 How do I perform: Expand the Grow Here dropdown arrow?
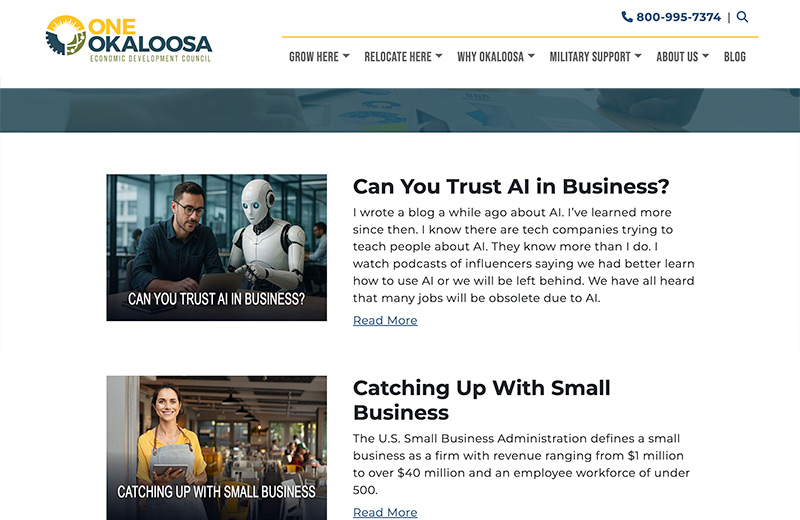pyautogui.click(x=346, y=56)
